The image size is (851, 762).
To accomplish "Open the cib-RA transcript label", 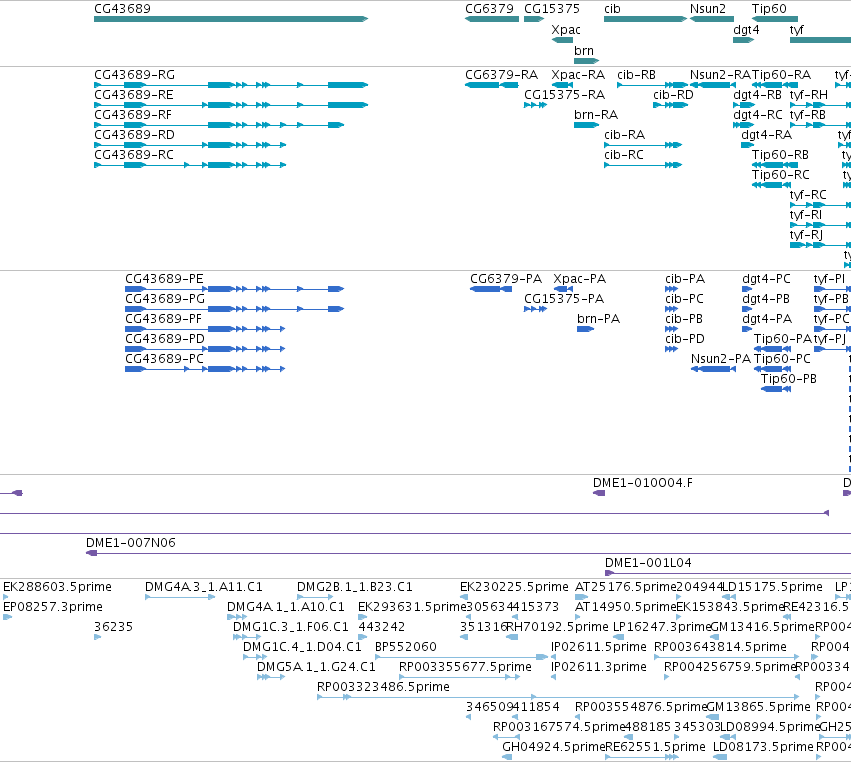I will coord(625,135).
